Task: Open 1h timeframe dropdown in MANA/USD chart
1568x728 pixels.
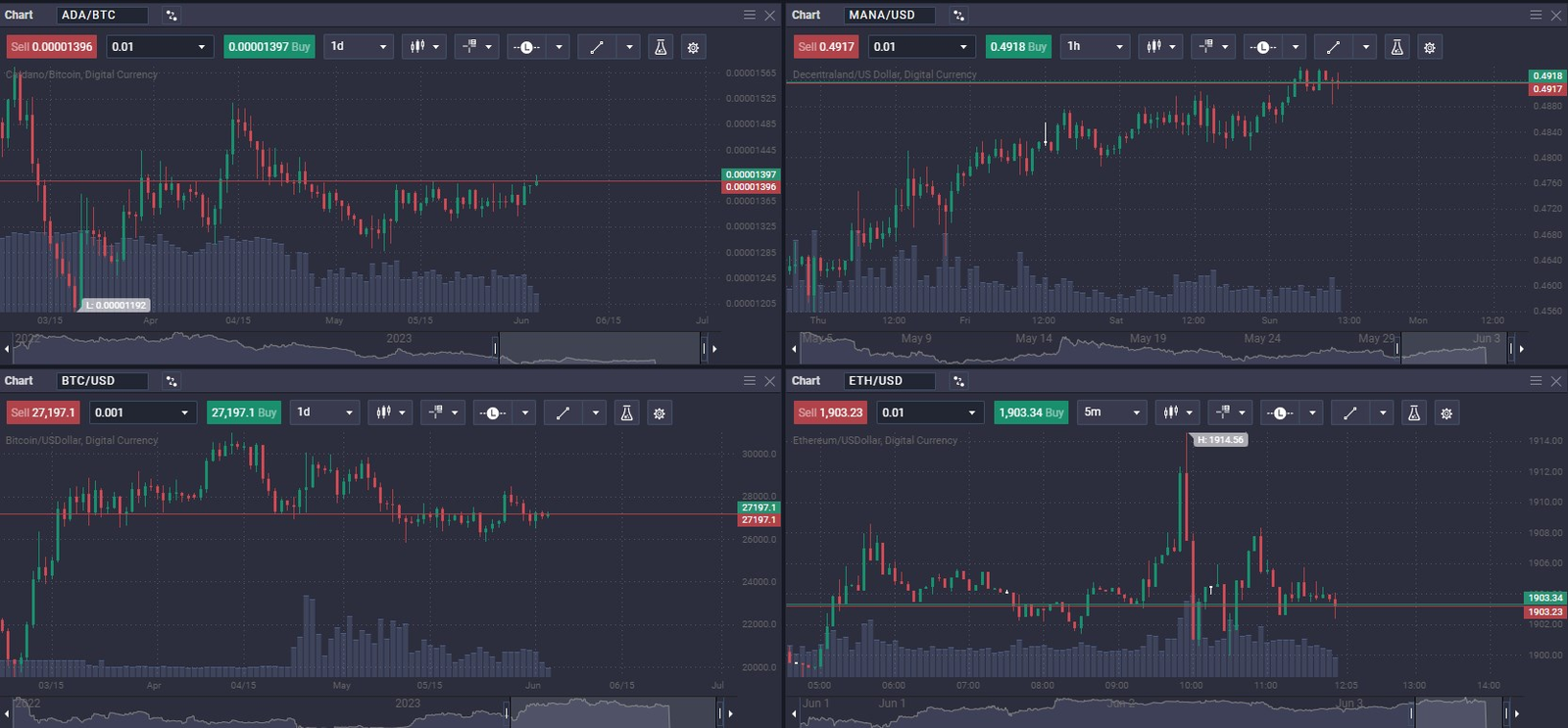Action: [1095, 47]
